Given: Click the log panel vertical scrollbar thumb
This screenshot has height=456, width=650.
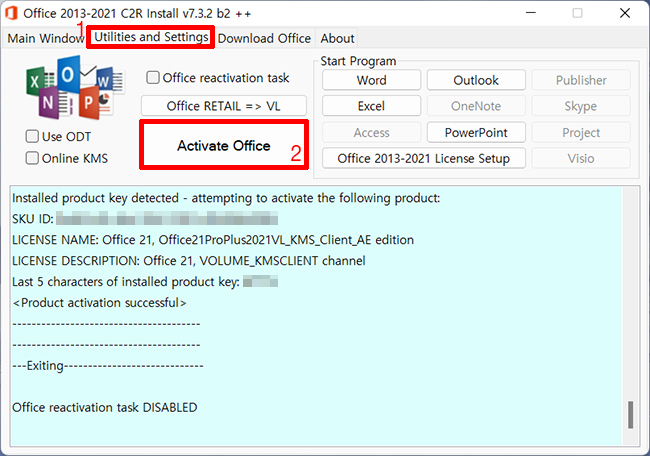Looking at the screenshot, I should point(630,415).
